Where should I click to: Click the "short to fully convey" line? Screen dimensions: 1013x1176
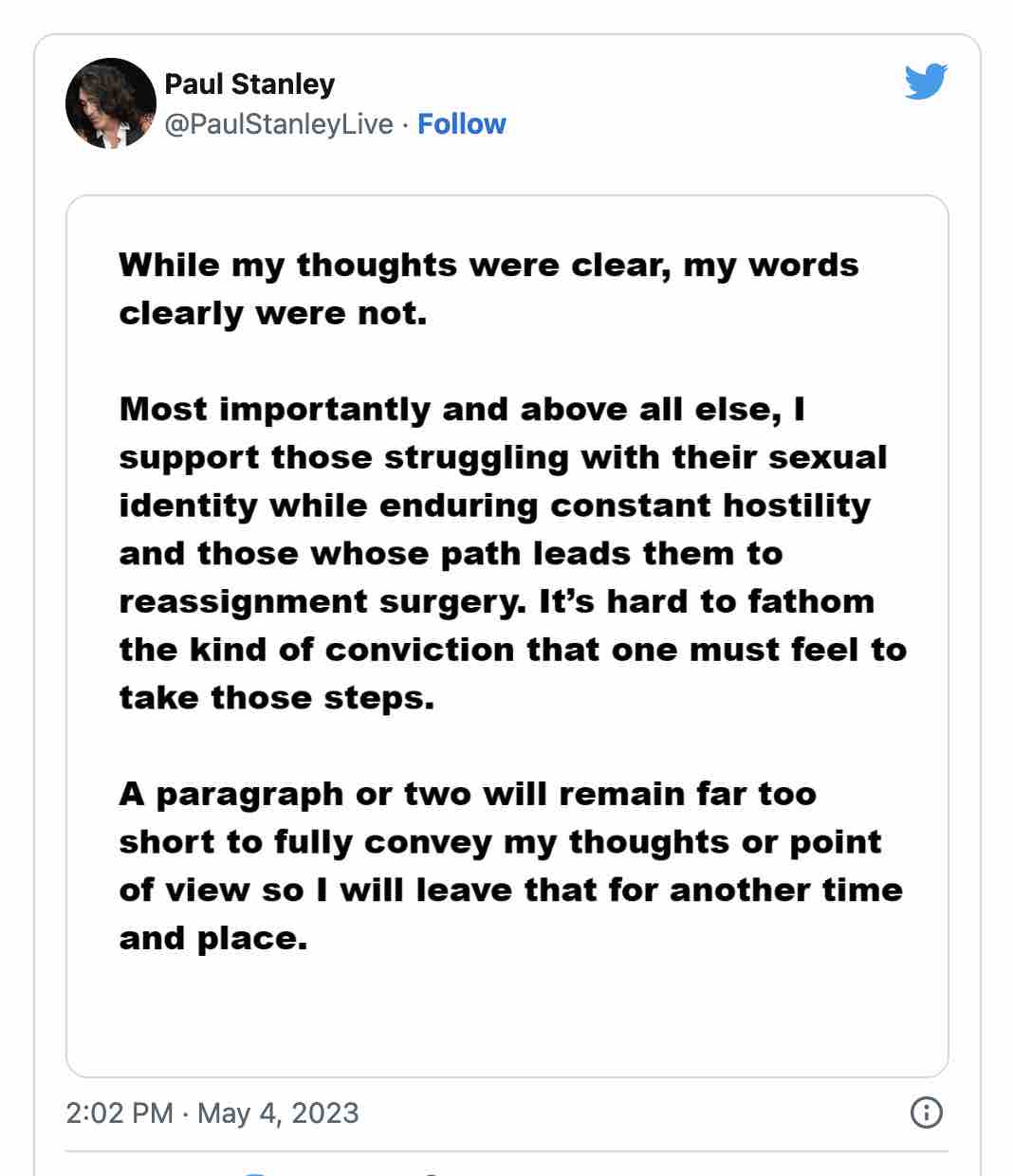click(500, 843)
